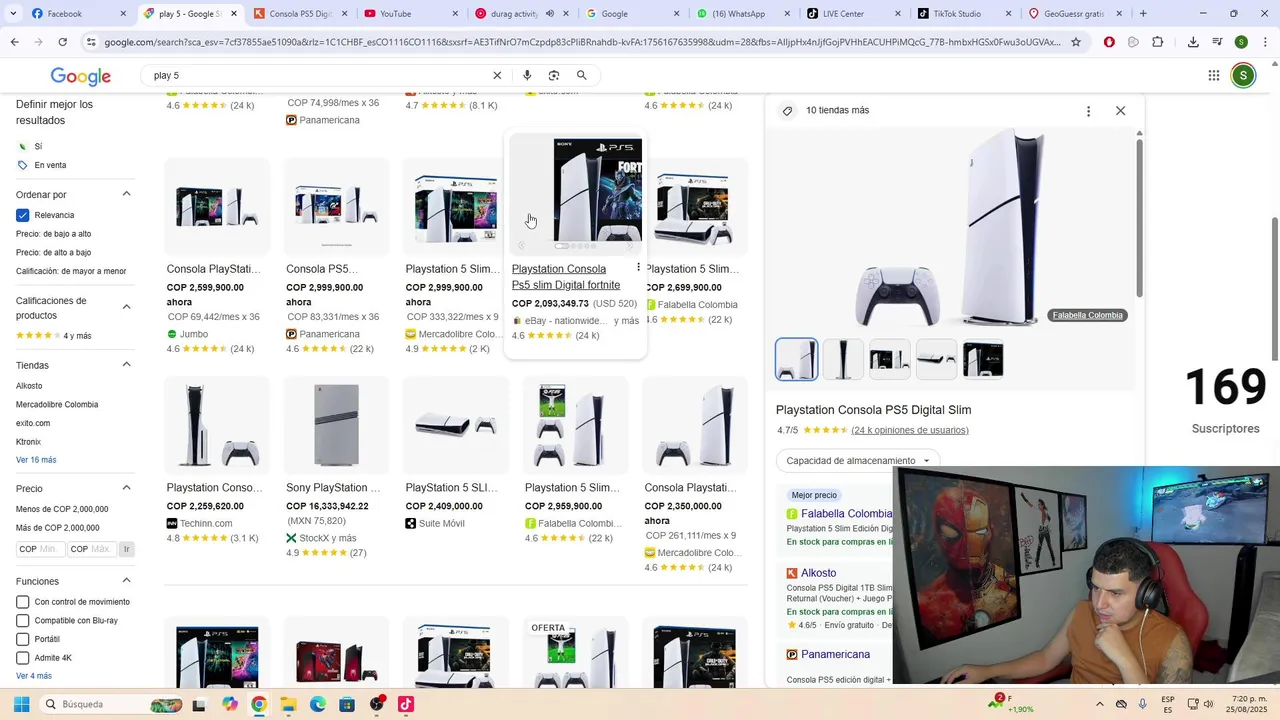Open a new browser tab

[1143, 14]
